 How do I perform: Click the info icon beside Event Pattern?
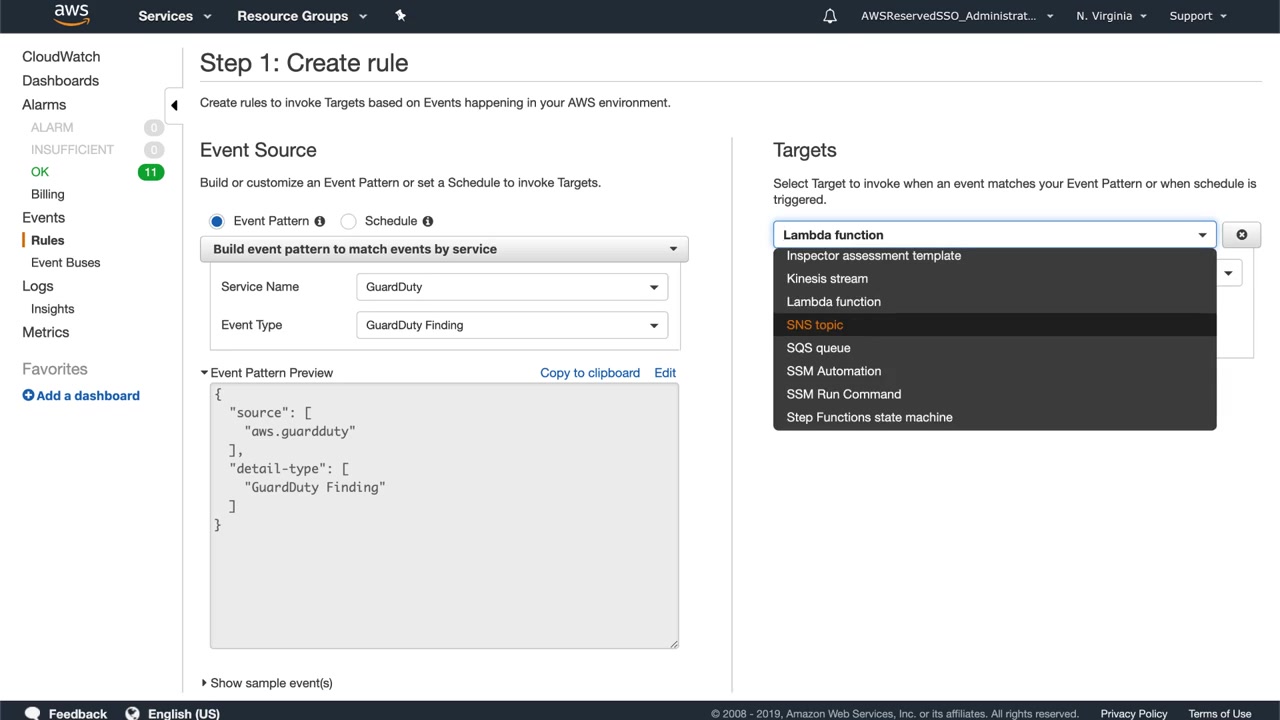(x=320, y=221)
